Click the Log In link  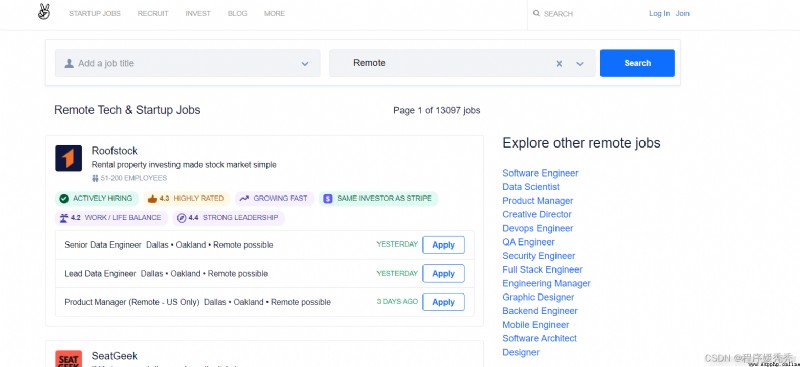coord(659,14)
